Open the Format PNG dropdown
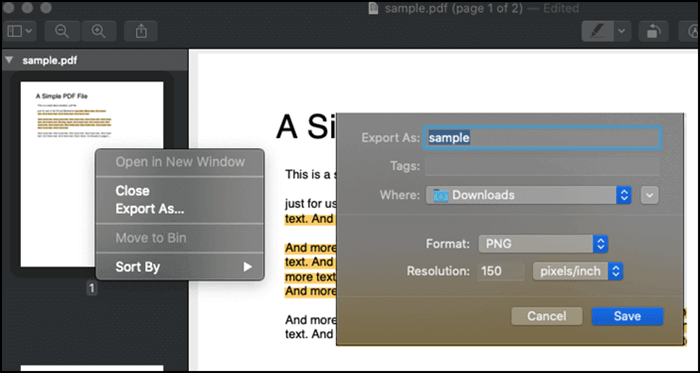This screenshot has width=700, height=373. (543, 244)
